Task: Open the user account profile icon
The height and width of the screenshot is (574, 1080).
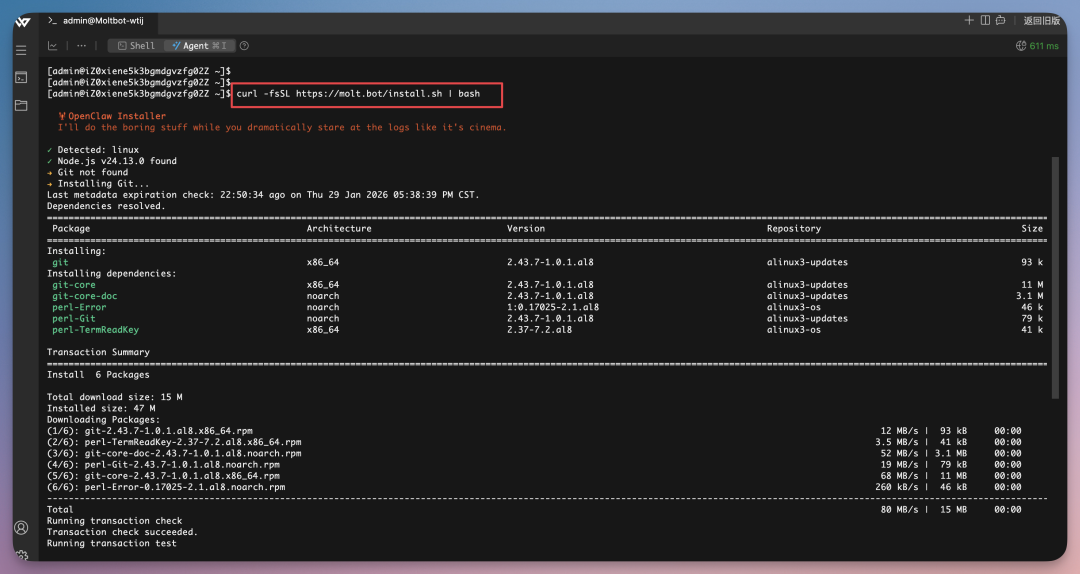Action: (x=21, y=527)
